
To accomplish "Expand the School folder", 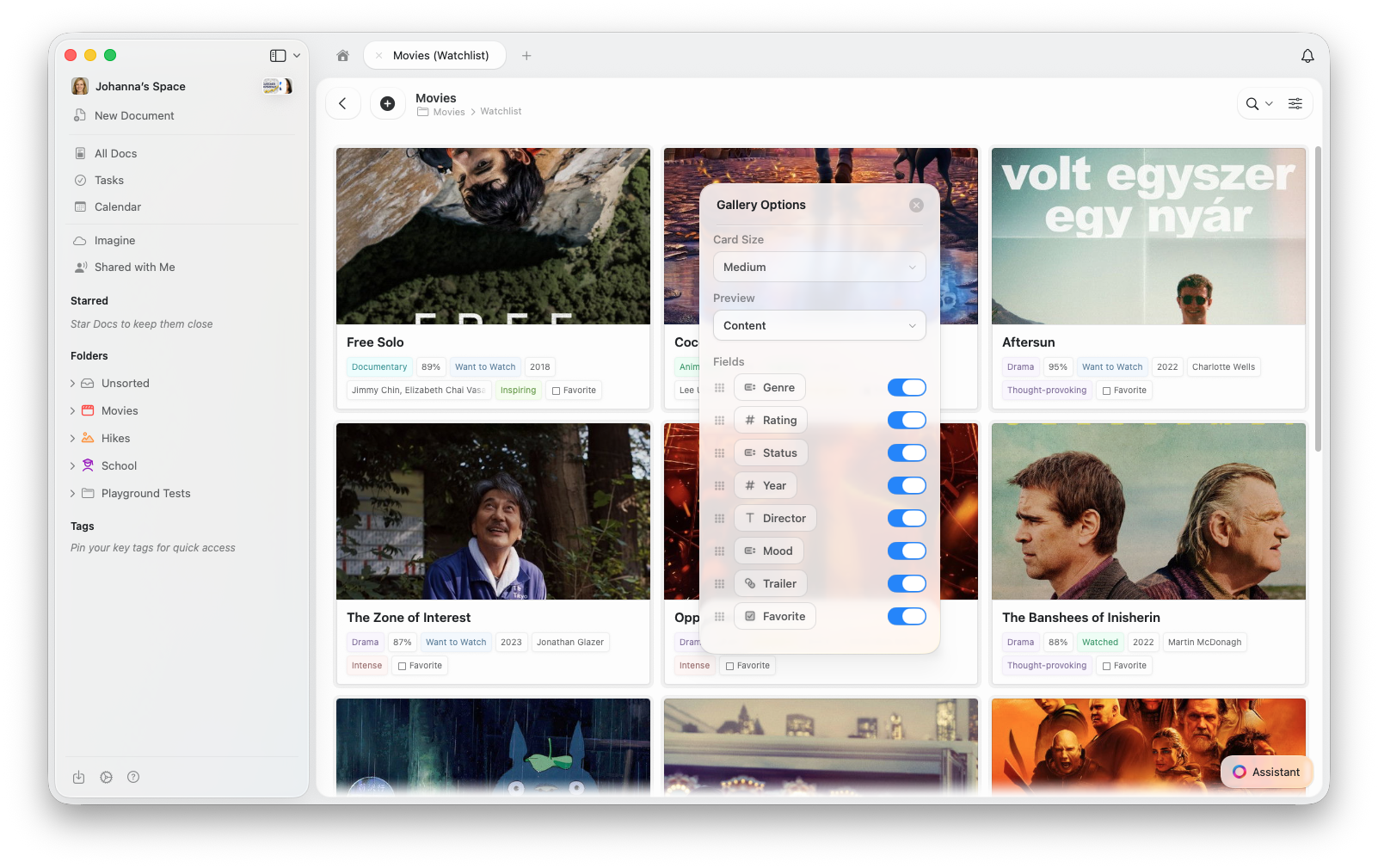I will point(72,466).
